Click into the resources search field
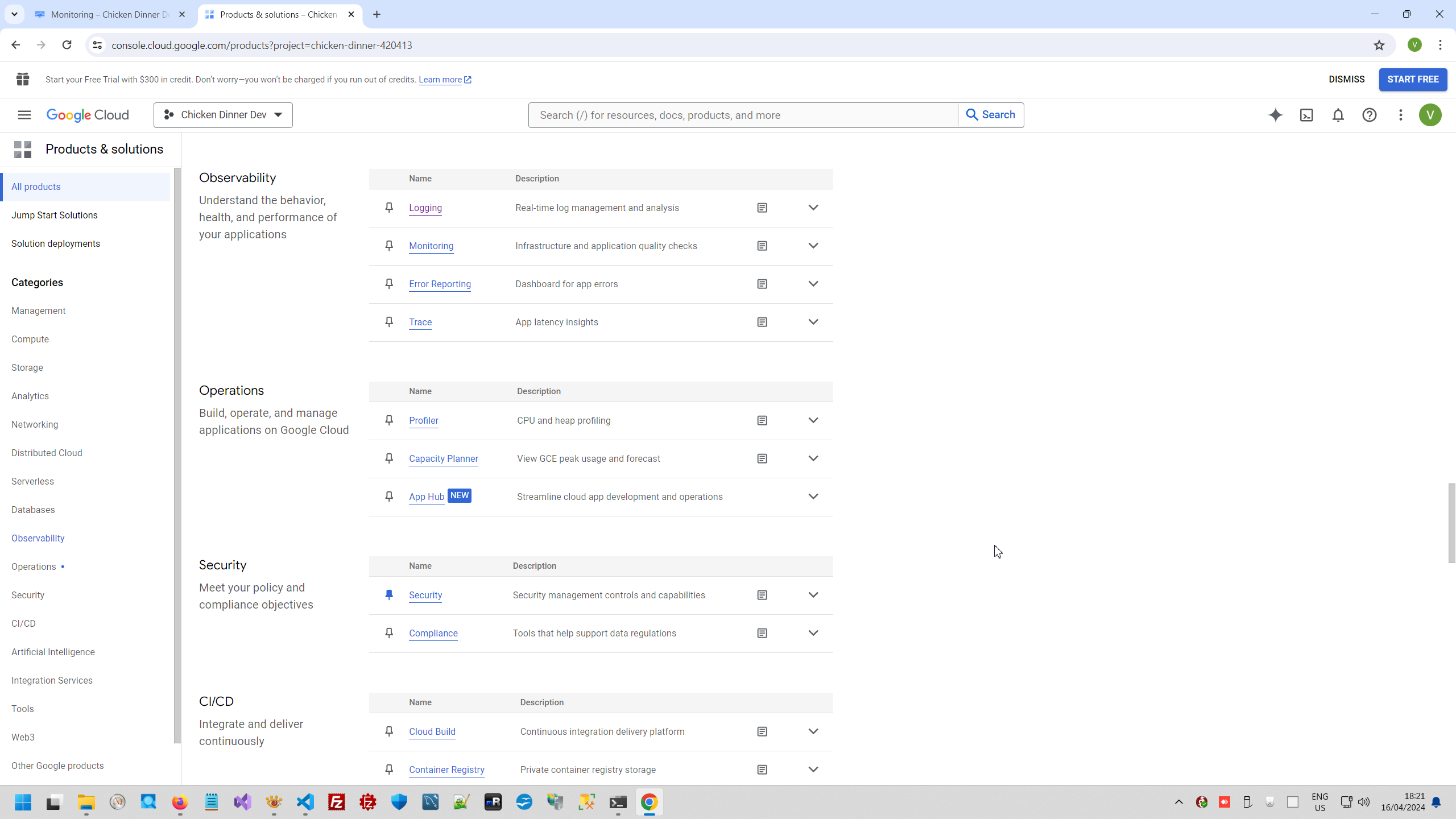The image size is (1456, 819). pyautogui.click(x=742, y=115)
